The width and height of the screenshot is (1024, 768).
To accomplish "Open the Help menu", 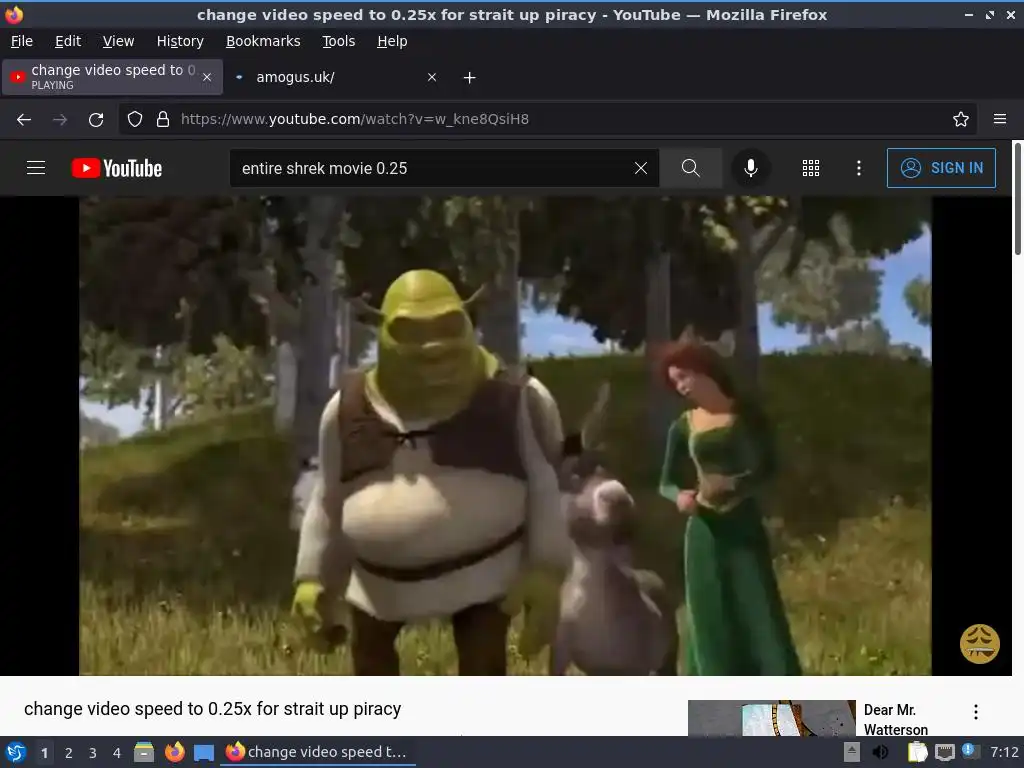I will (x=392, y=41).
